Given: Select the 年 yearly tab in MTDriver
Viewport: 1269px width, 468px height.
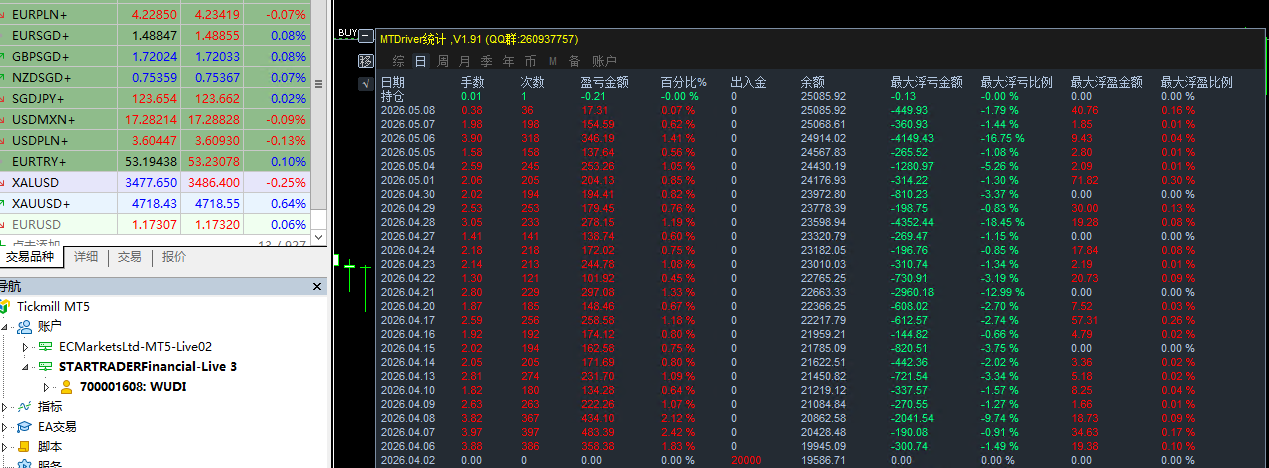Looking at the screenshot, I should coord(508,61).
